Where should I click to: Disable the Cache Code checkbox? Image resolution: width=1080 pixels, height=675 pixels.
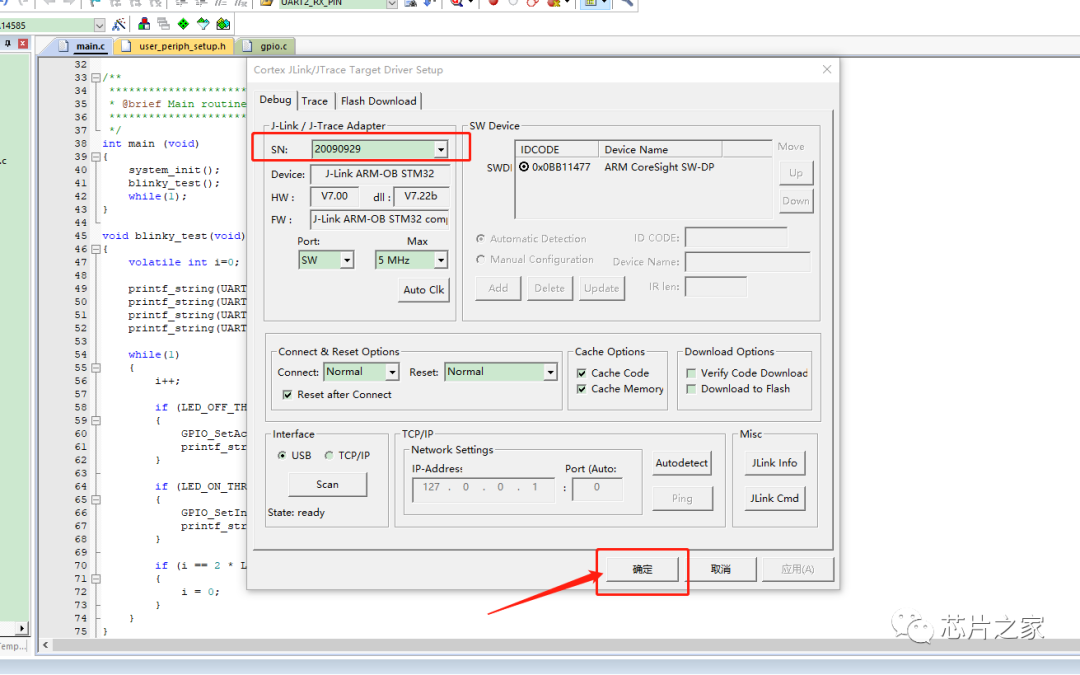pyautogui.click(x=582, y=373)
